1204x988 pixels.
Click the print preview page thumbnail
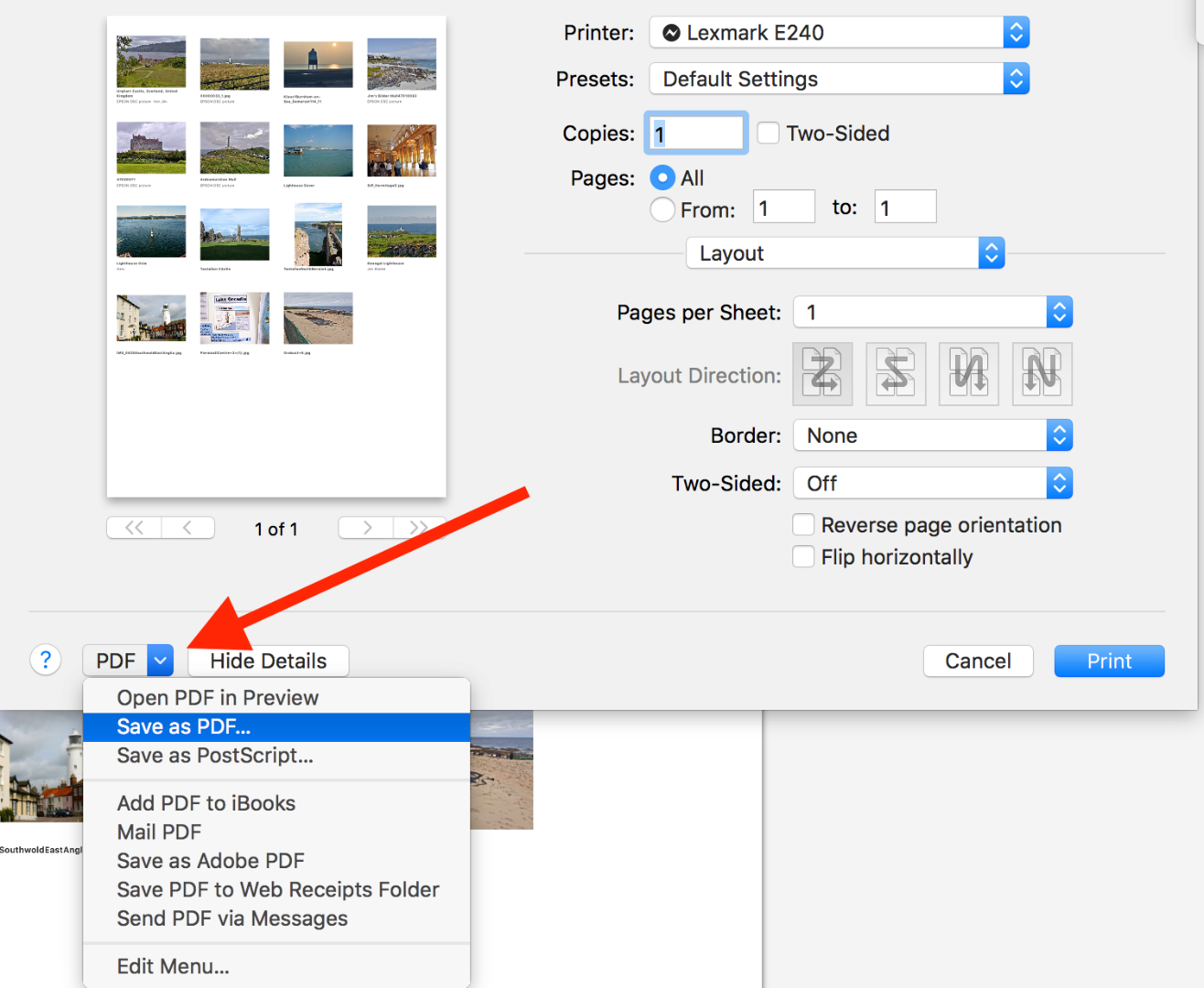coord(276,256)
